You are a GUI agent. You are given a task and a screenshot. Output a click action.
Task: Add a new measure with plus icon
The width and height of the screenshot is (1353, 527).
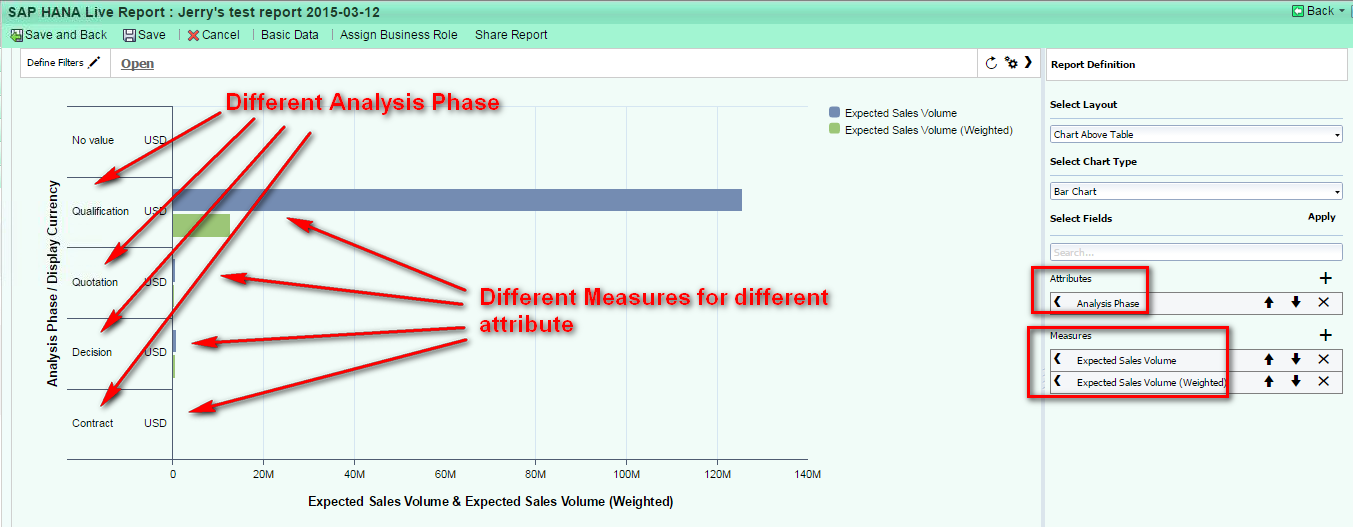coord(1326,336)
